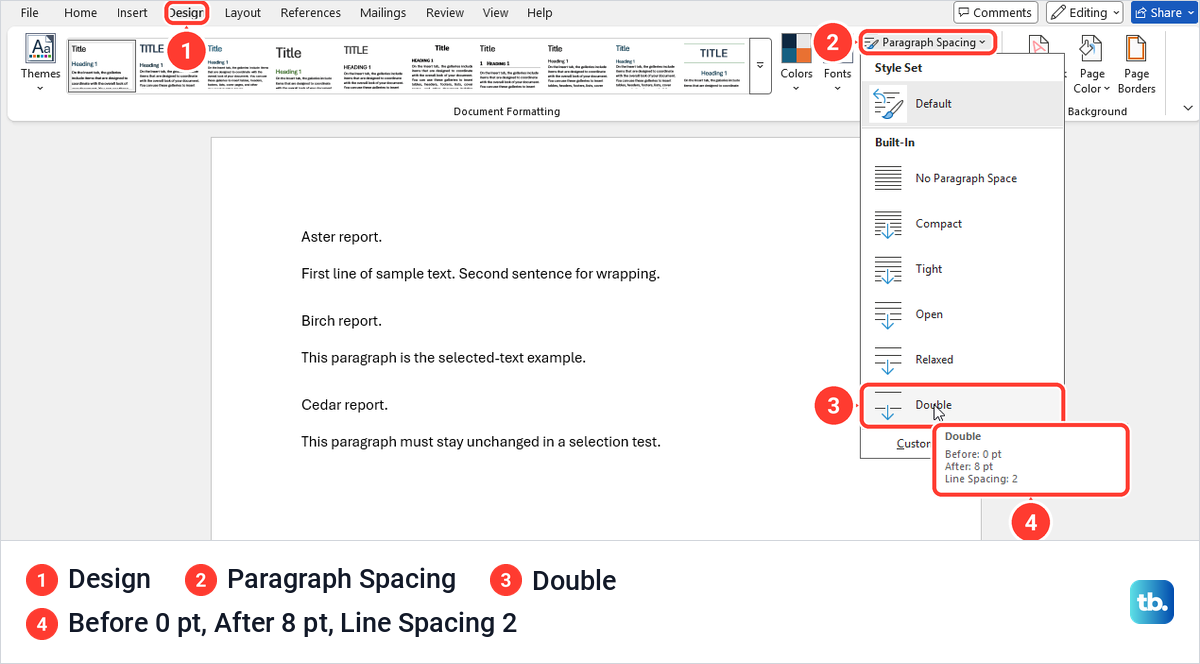Apply the Double paragraph spacing
The width and height of the screenshot is (1200, 664).
tap(962, 405)
